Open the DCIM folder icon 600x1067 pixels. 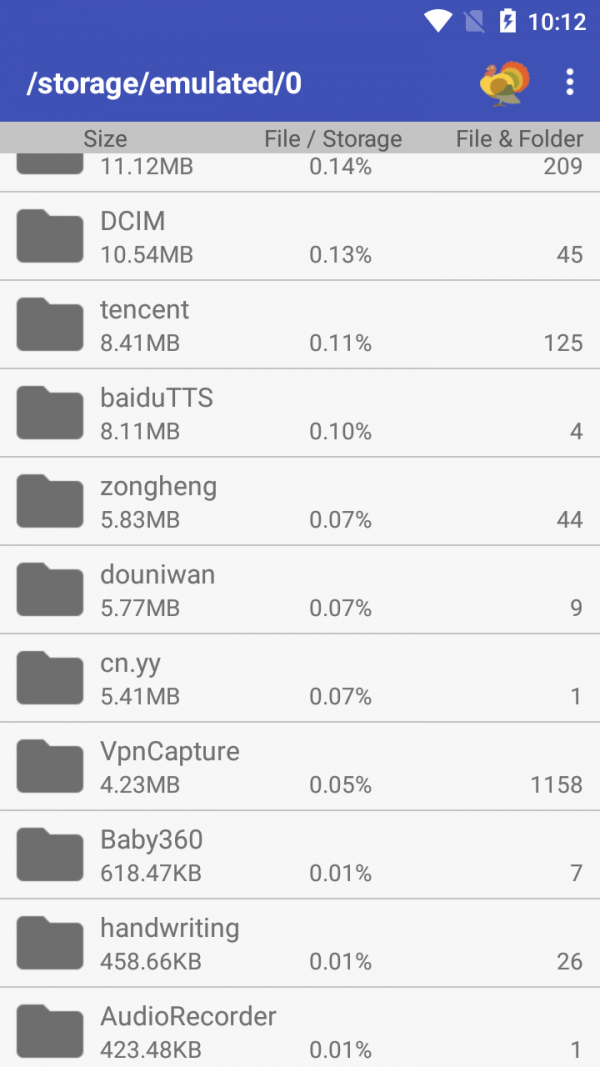(x=50, y=236)
